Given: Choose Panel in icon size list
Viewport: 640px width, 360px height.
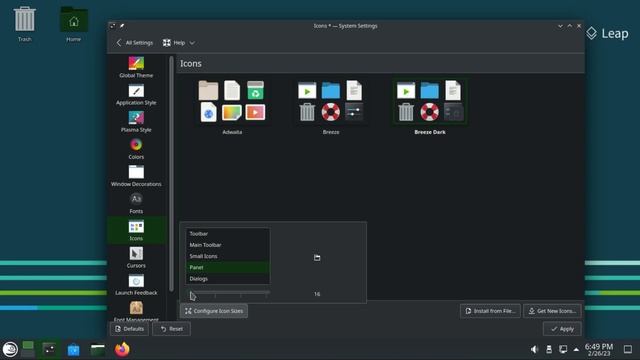Looking at the screenshot, I should [x=227, y=267].
